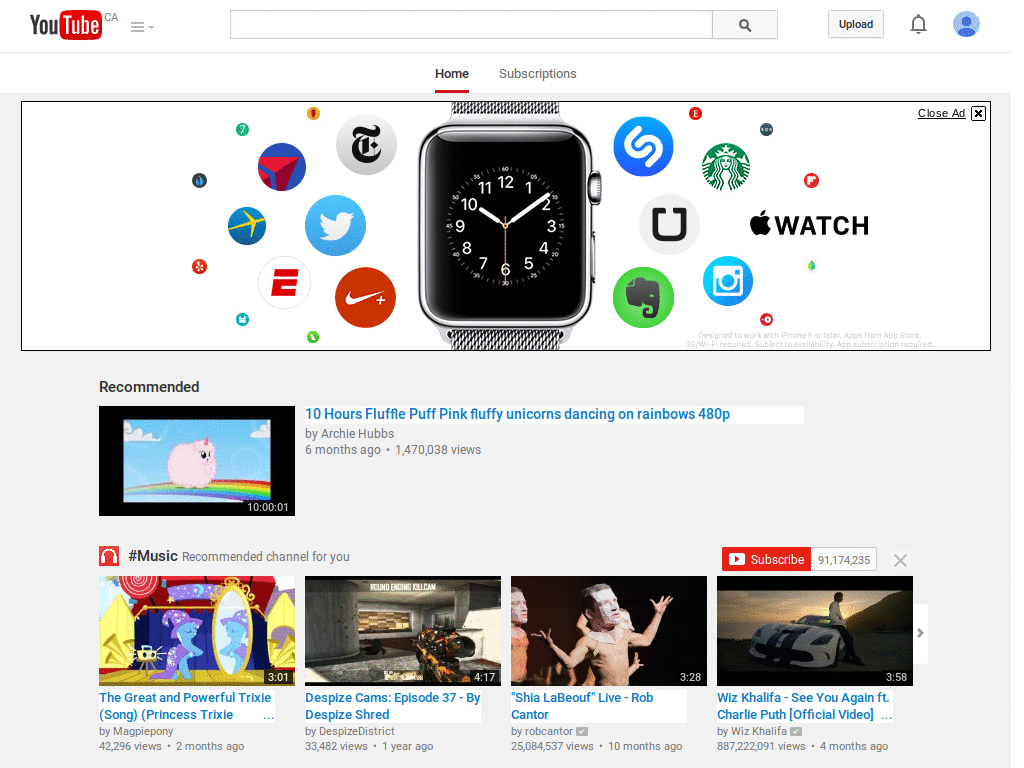The width and height of the screenshot is (1024, 768).
Task: Click the ESPN icon in ad
Action: click(285, 283)
